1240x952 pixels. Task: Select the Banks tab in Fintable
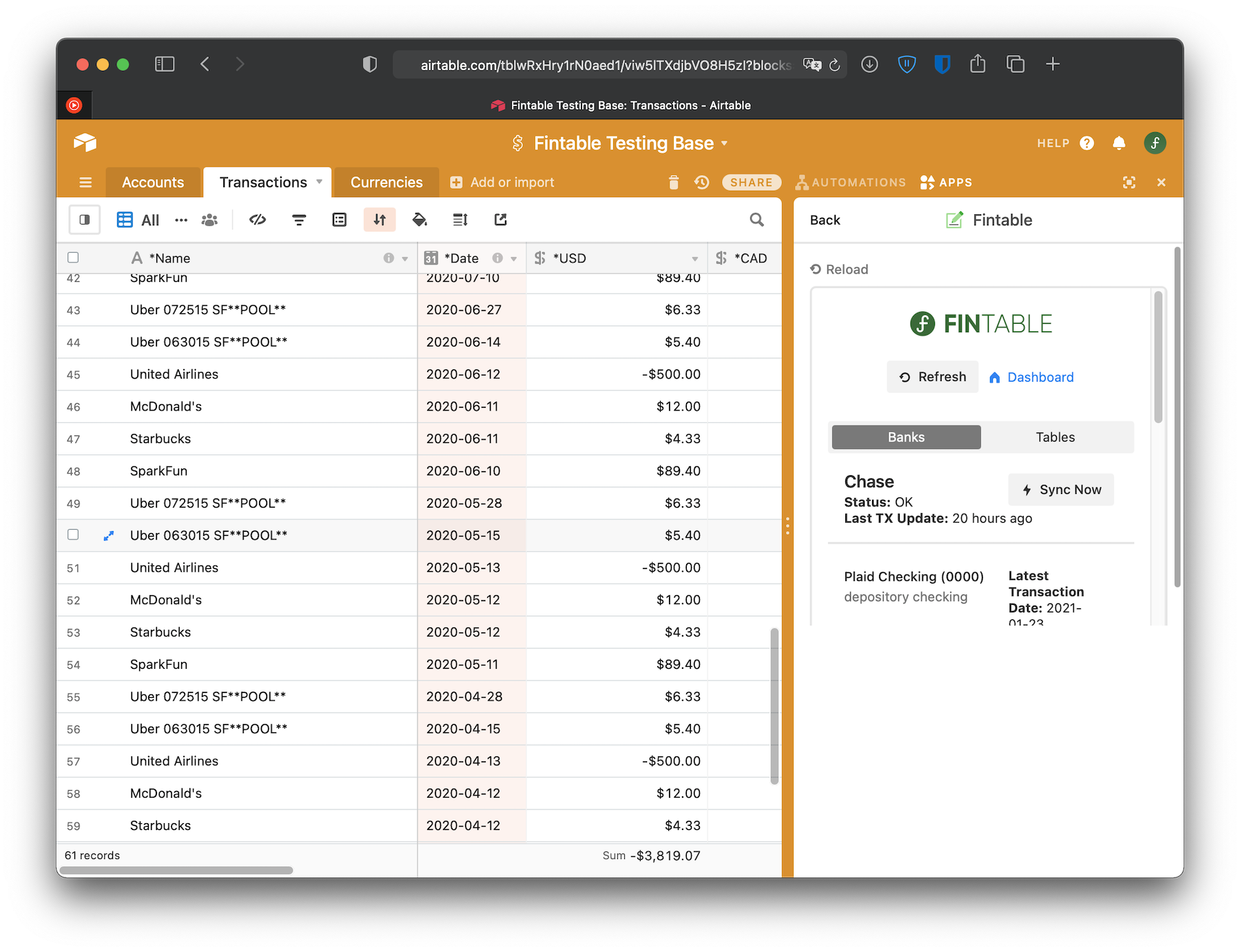906,437
